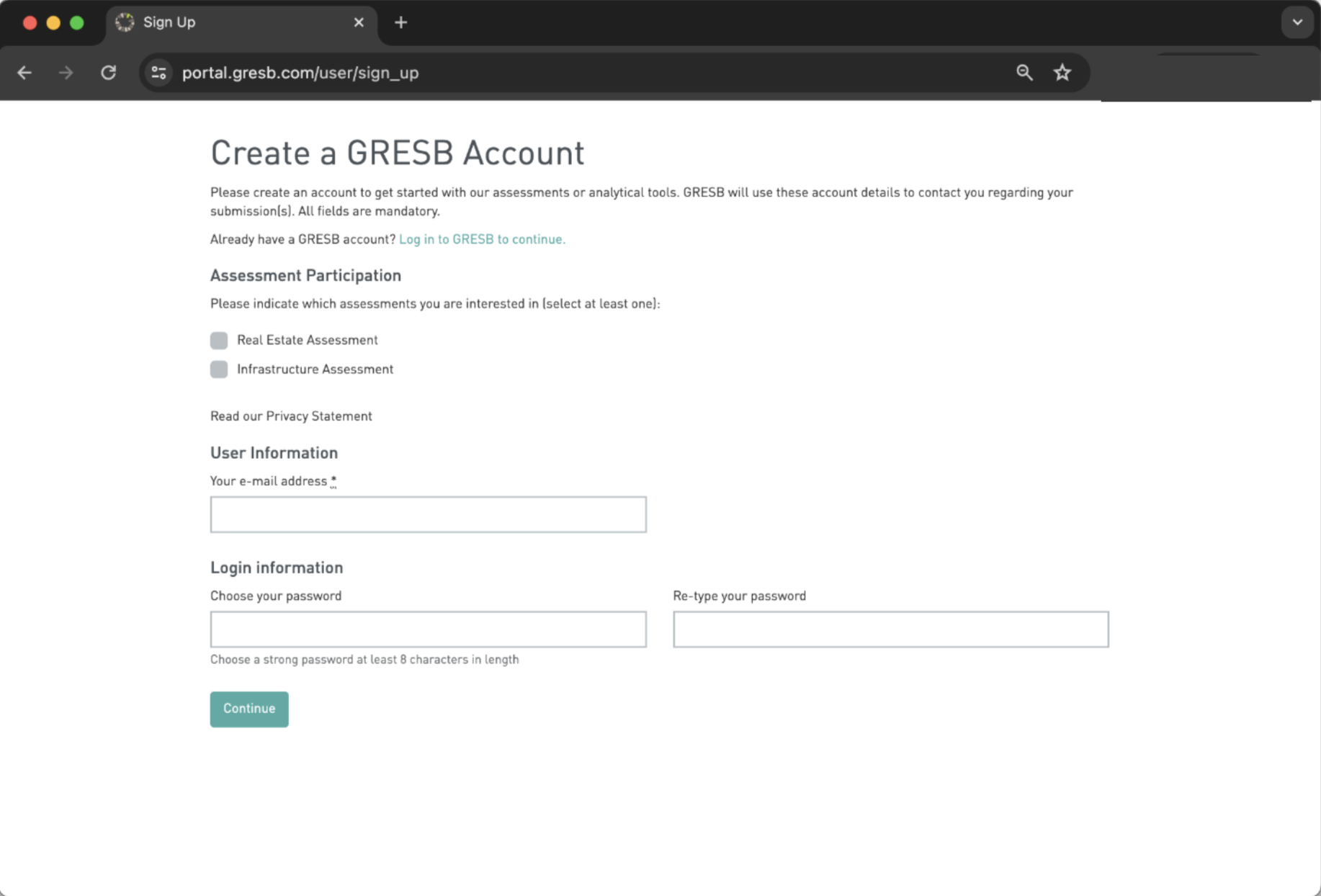Open the Privacy Statement link
The width and height of the screenshot is (1321, 896).
click(x=318, y=416)
